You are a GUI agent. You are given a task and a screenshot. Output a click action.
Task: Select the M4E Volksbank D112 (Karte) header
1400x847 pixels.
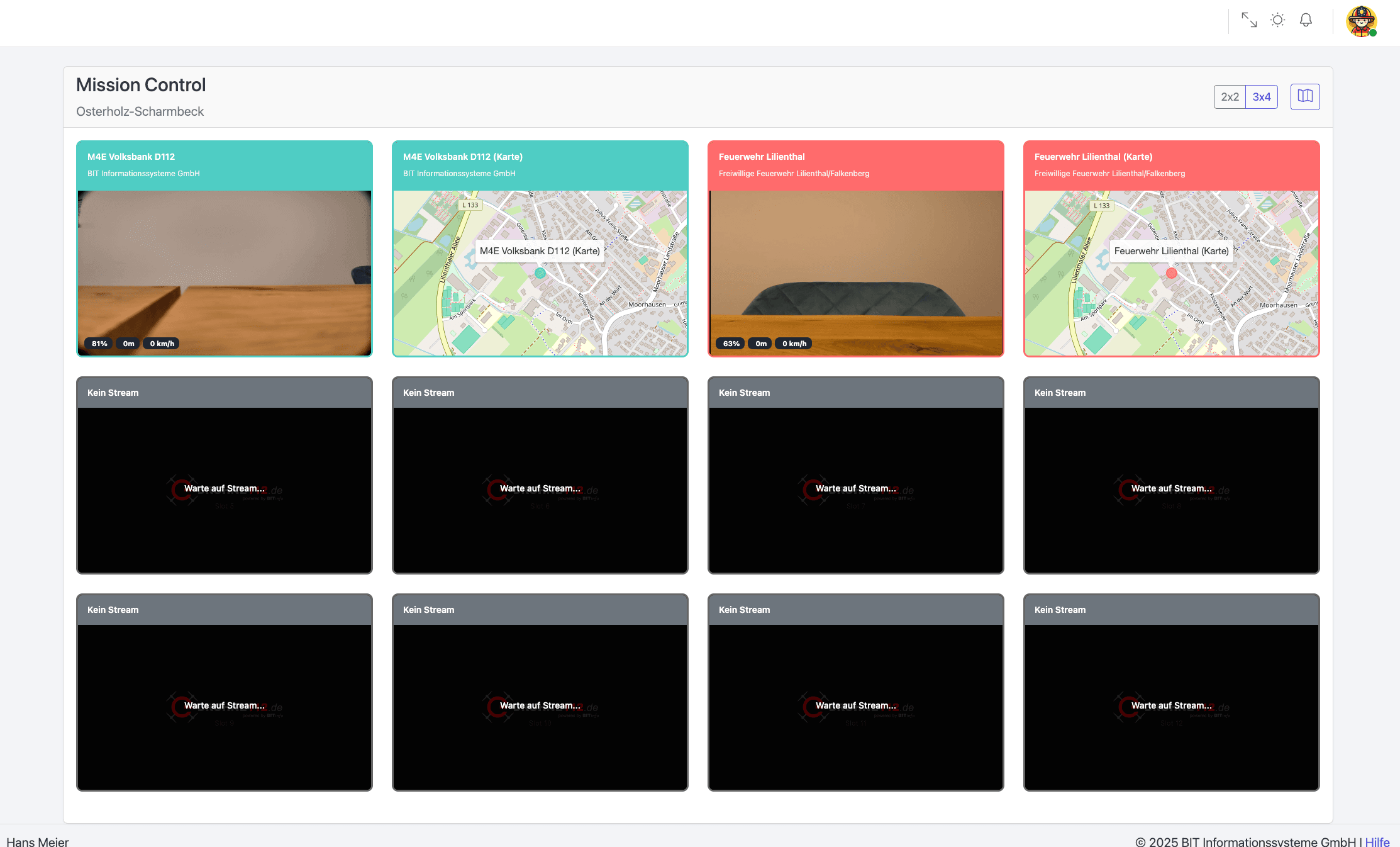540,164
